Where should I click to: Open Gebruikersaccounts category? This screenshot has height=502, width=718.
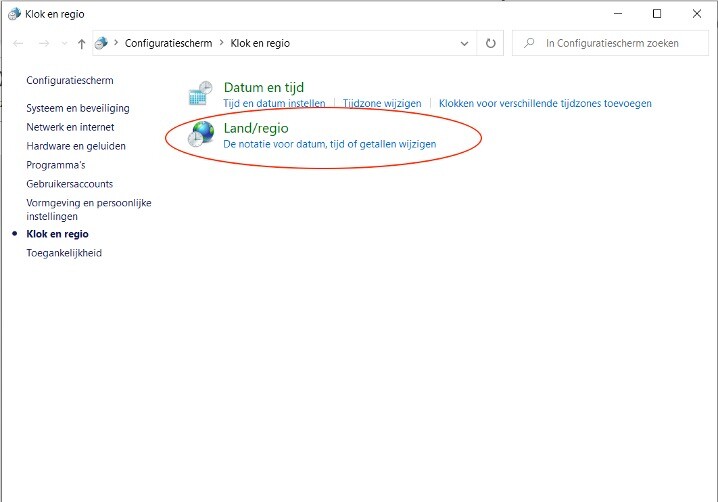(70, 184)
